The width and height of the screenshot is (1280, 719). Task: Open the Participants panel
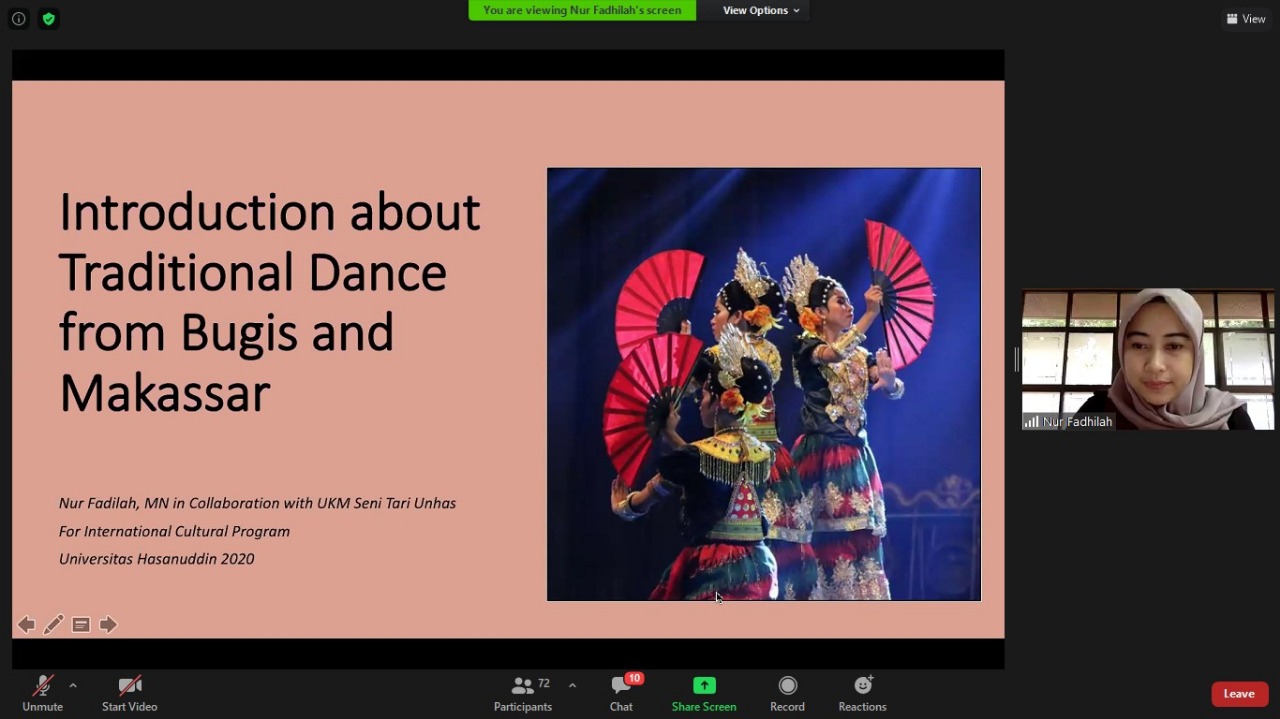(x=522, y=693)
